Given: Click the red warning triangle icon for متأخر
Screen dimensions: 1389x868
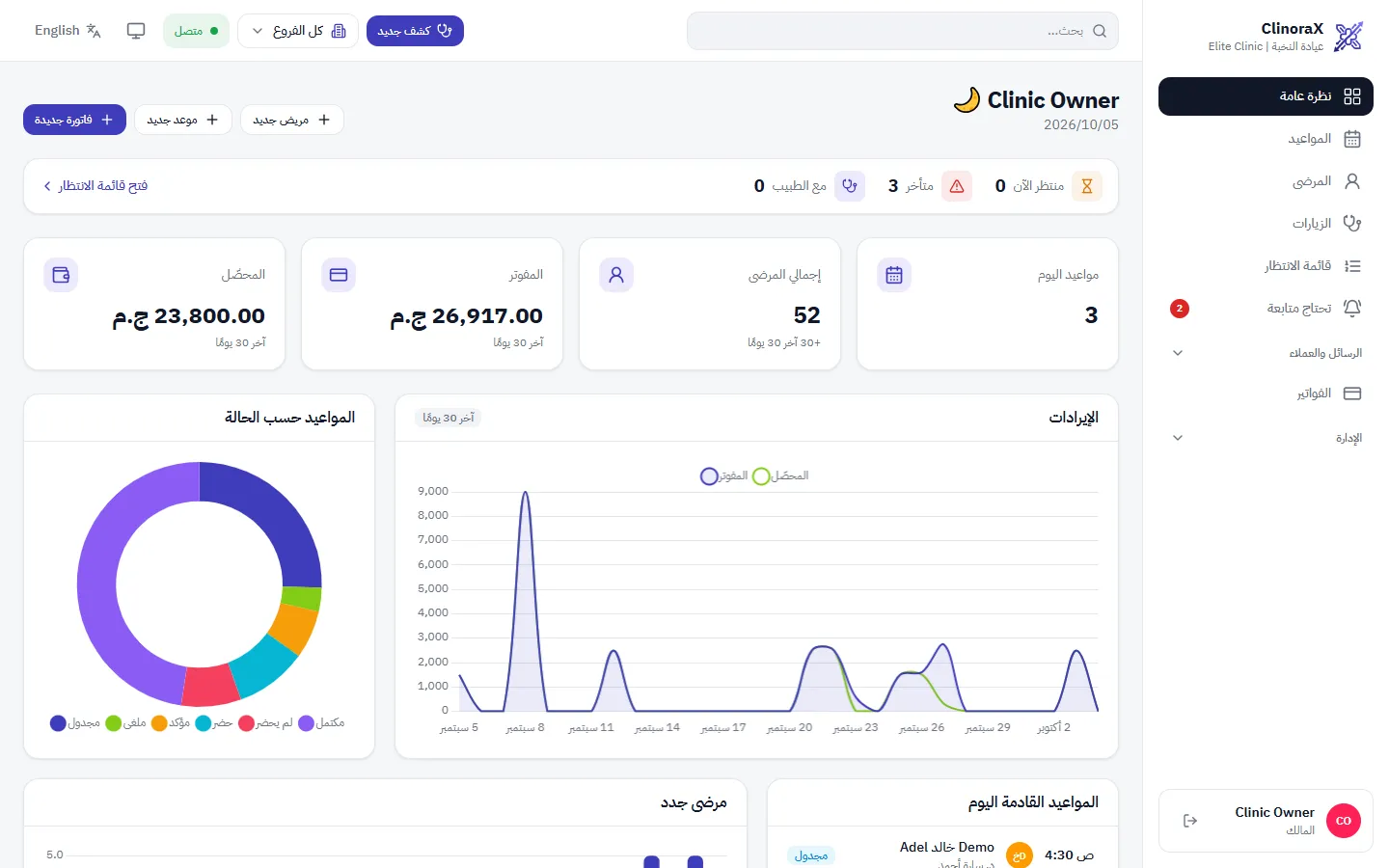Looking at the screenshot, I should point(957,186).
